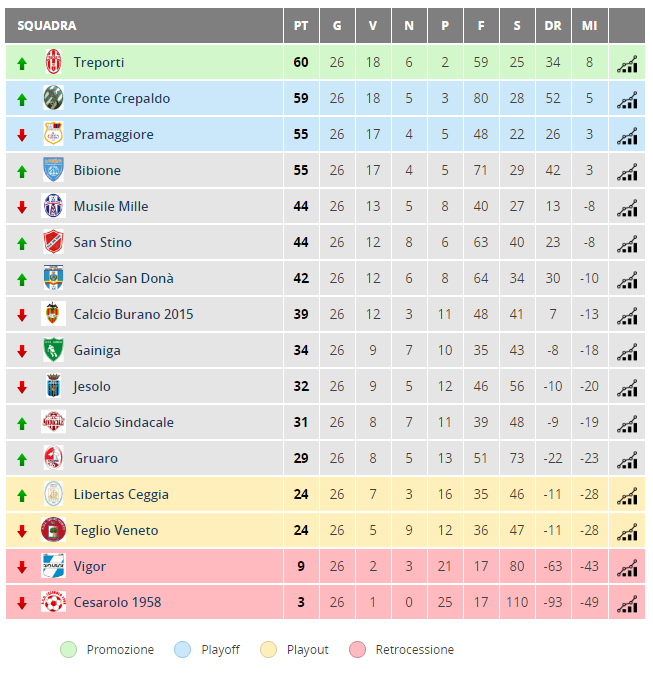Click the Musile Mille team logo
The width and height of the screenshot is (653, 673).
(x=54, y=206)
